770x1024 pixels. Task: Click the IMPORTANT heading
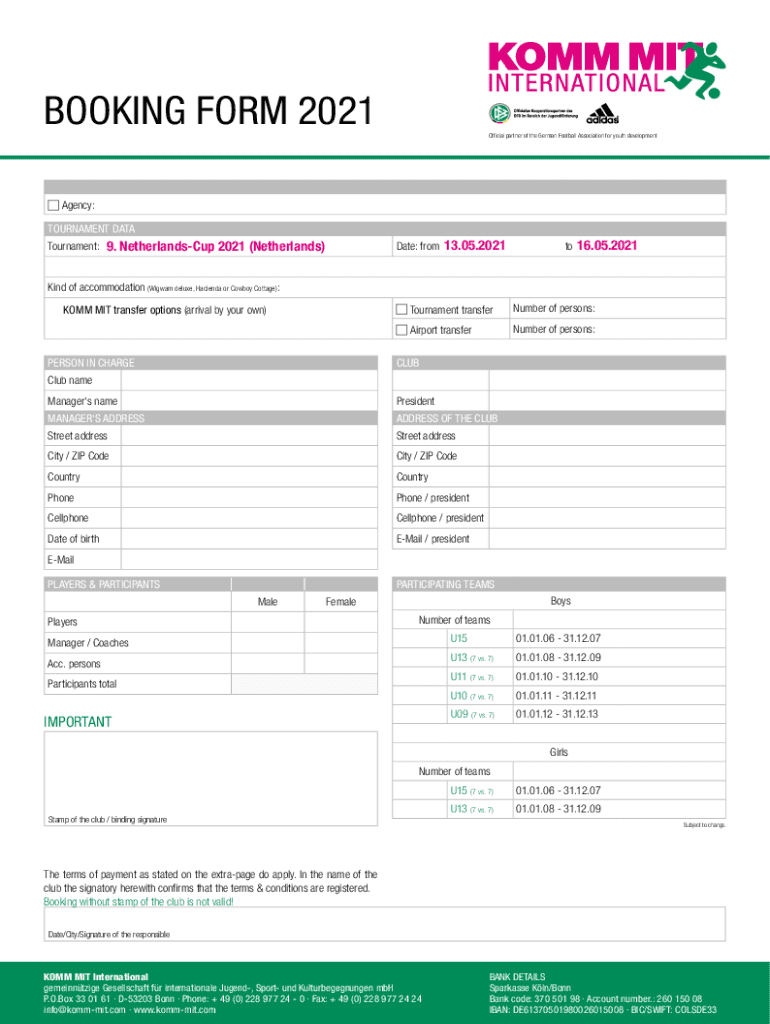pos(78,722)
